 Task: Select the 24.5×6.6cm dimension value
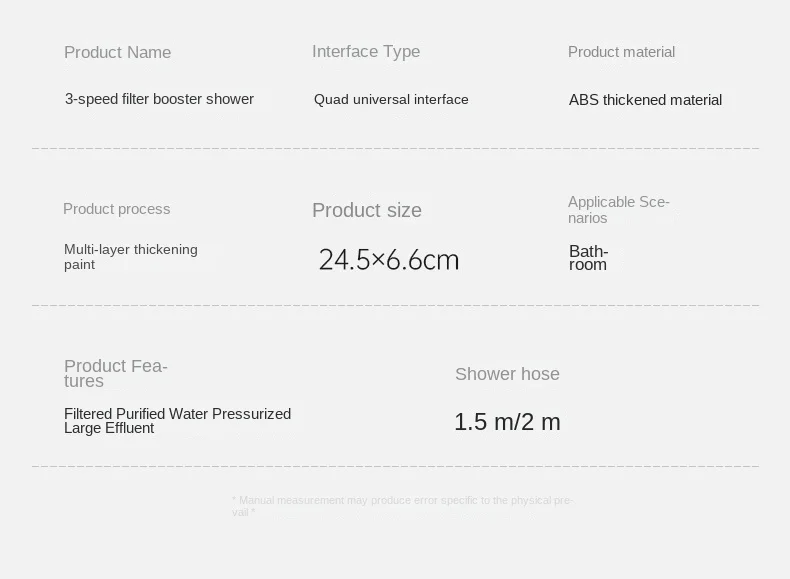click(x=389, y=260)
